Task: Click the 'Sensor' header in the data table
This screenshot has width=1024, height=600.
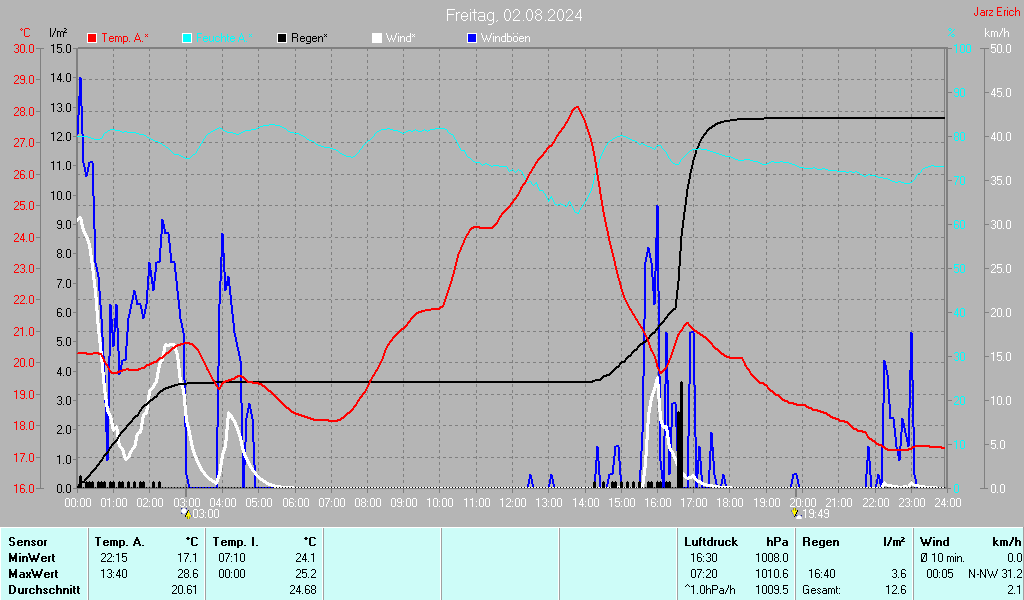Action: click(28, 542)
